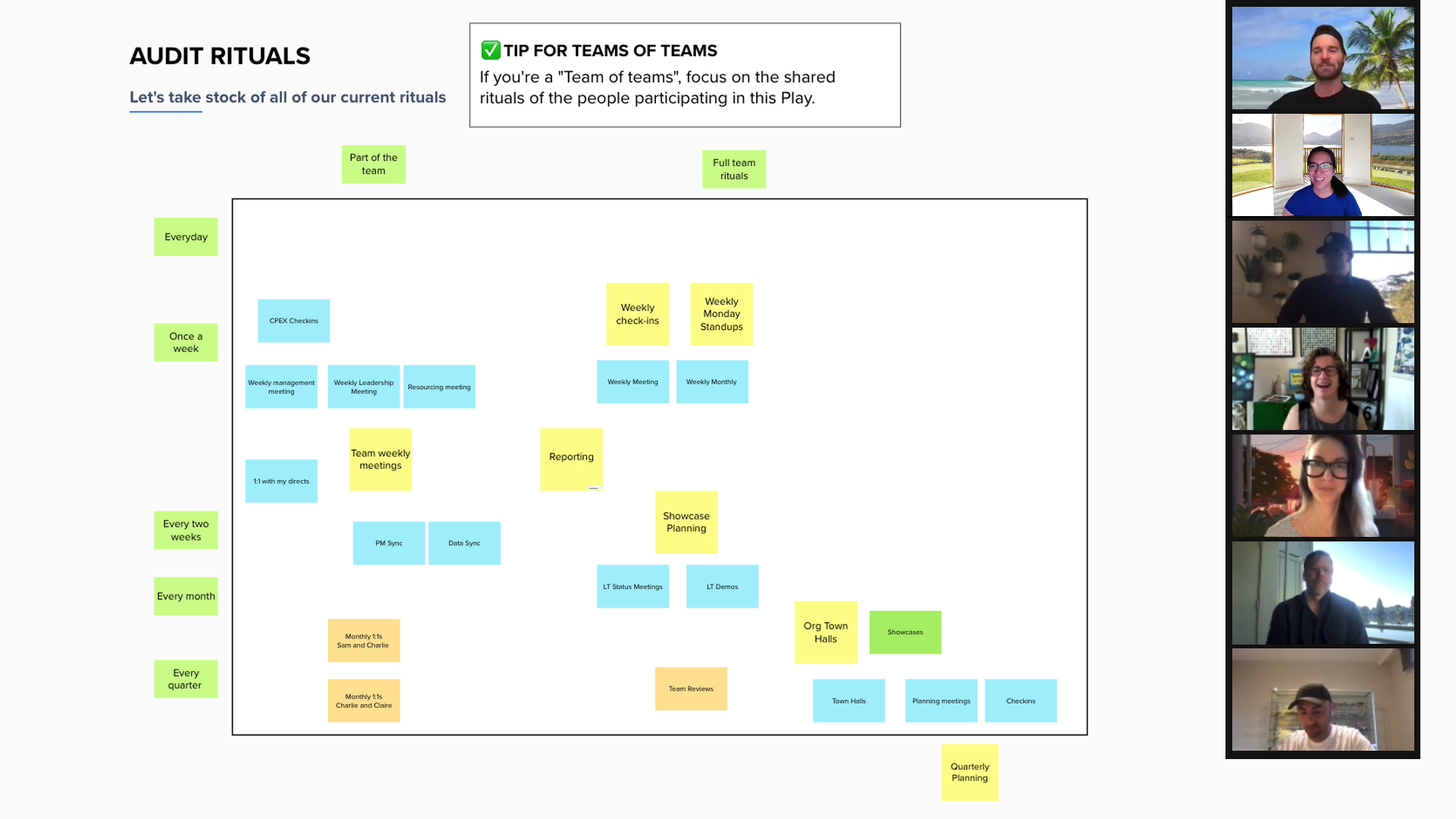Click the 'Weekly Monday Standups' note
Screen dimensions: 1456x819
722,314
